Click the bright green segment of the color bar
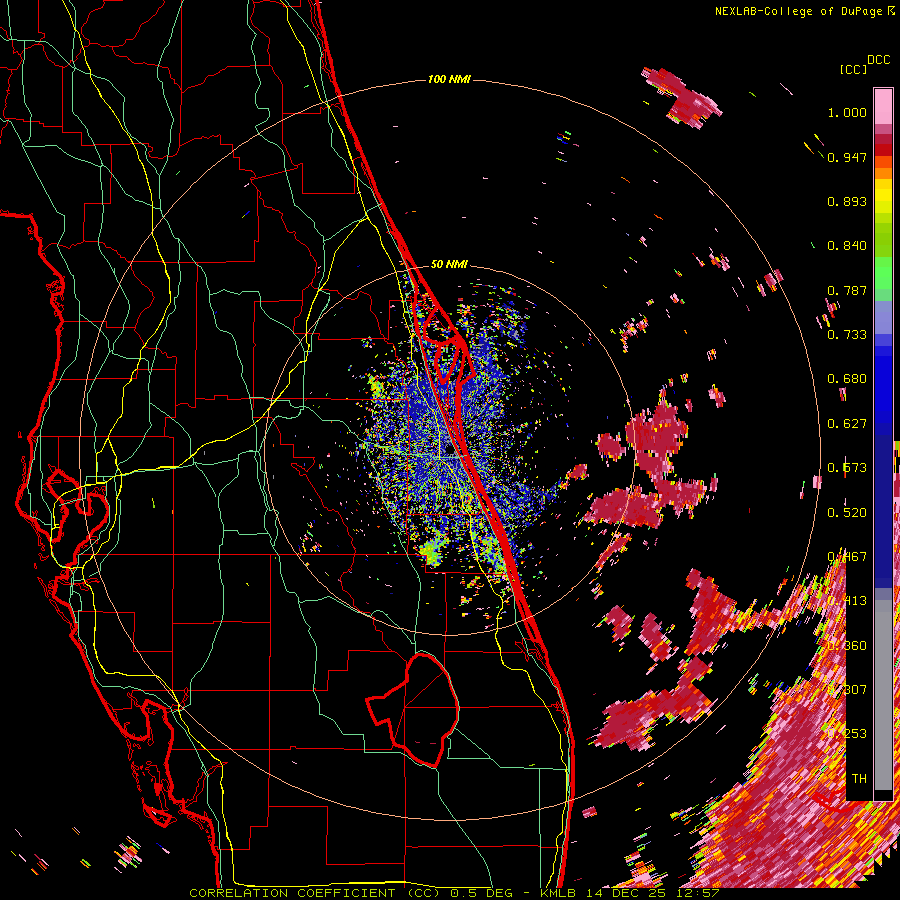This screenshot has height=900, width=900. [883, 273]
